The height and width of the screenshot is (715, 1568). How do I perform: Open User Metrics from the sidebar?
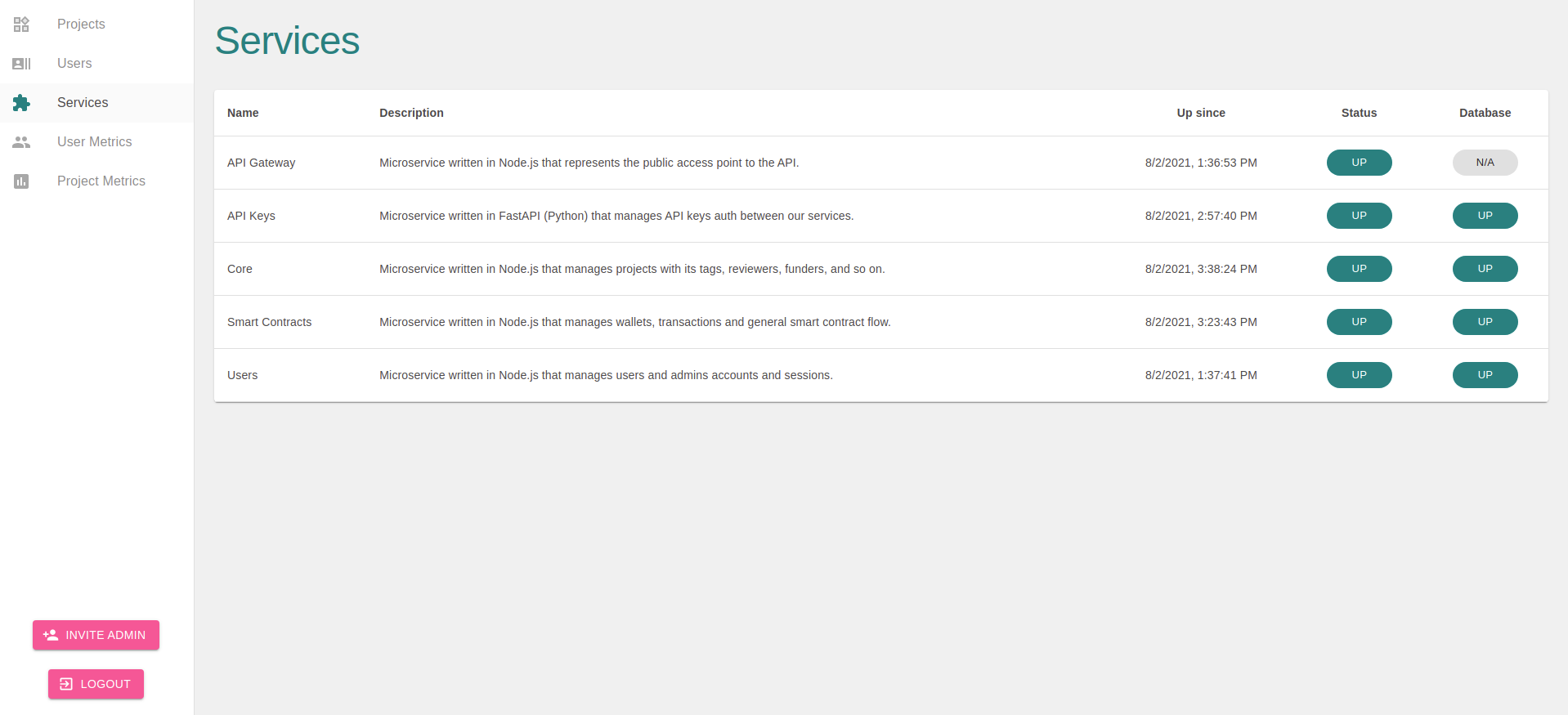pos(96,142)
